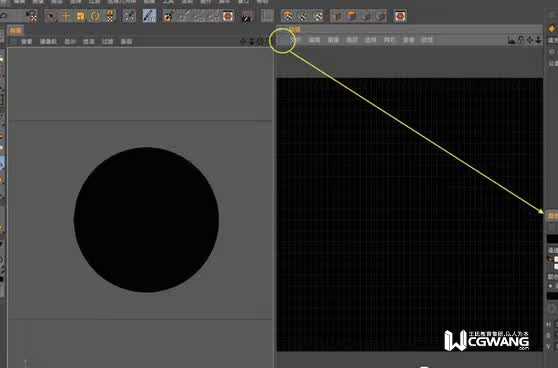Click the black texture canvas grid
The image size is (558, 368).
(410, 215)
